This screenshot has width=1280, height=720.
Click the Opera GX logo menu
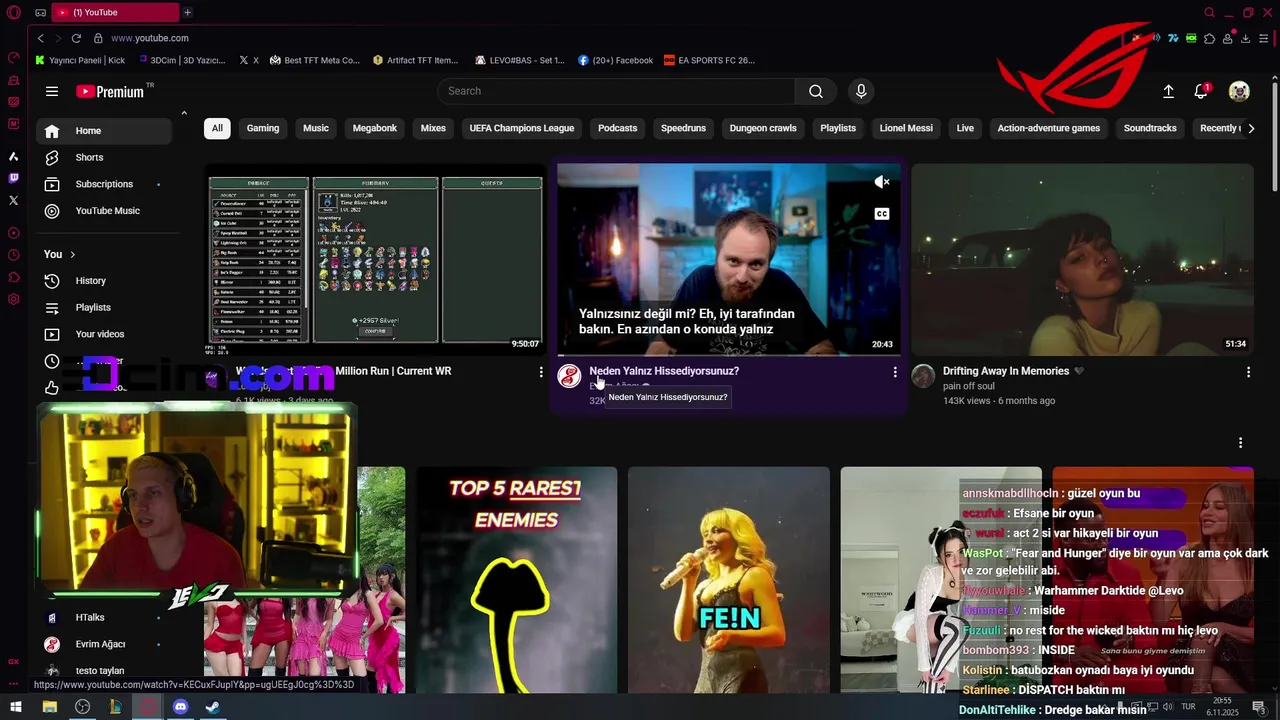coord(14,12)
